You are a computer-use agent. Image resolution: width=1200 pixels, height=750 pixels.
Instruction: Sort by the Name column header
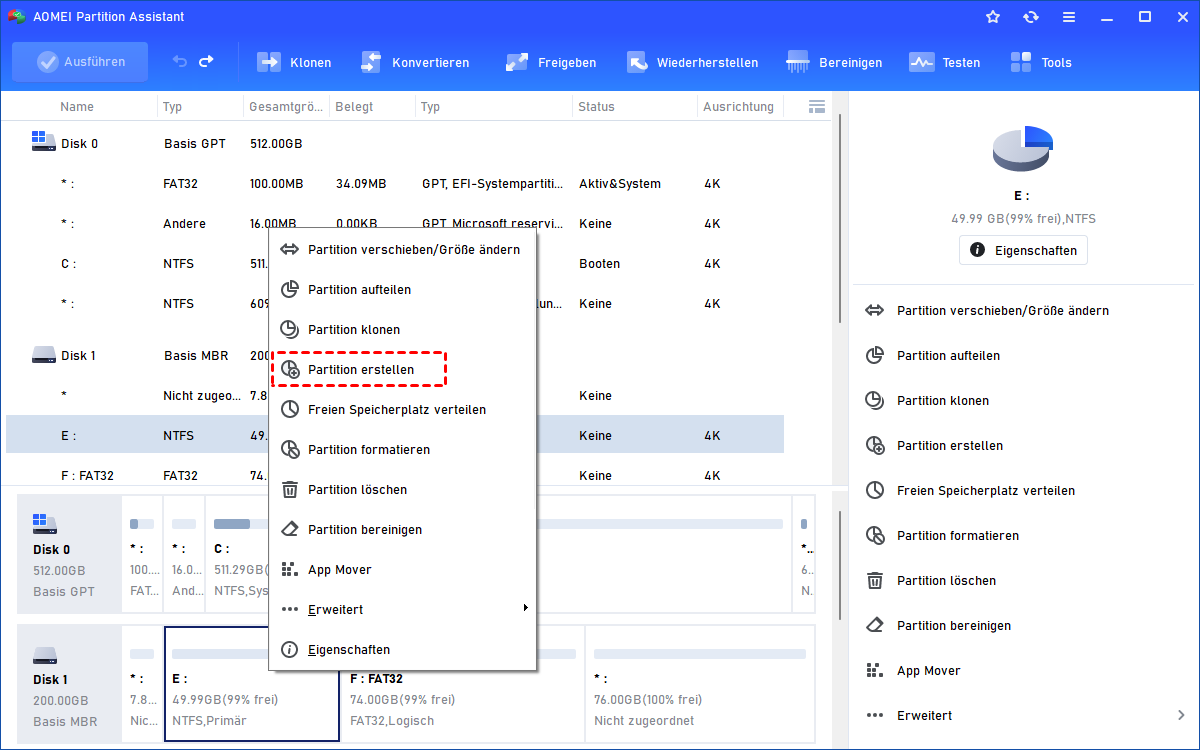pyautogui.click(x=77, y=106)
